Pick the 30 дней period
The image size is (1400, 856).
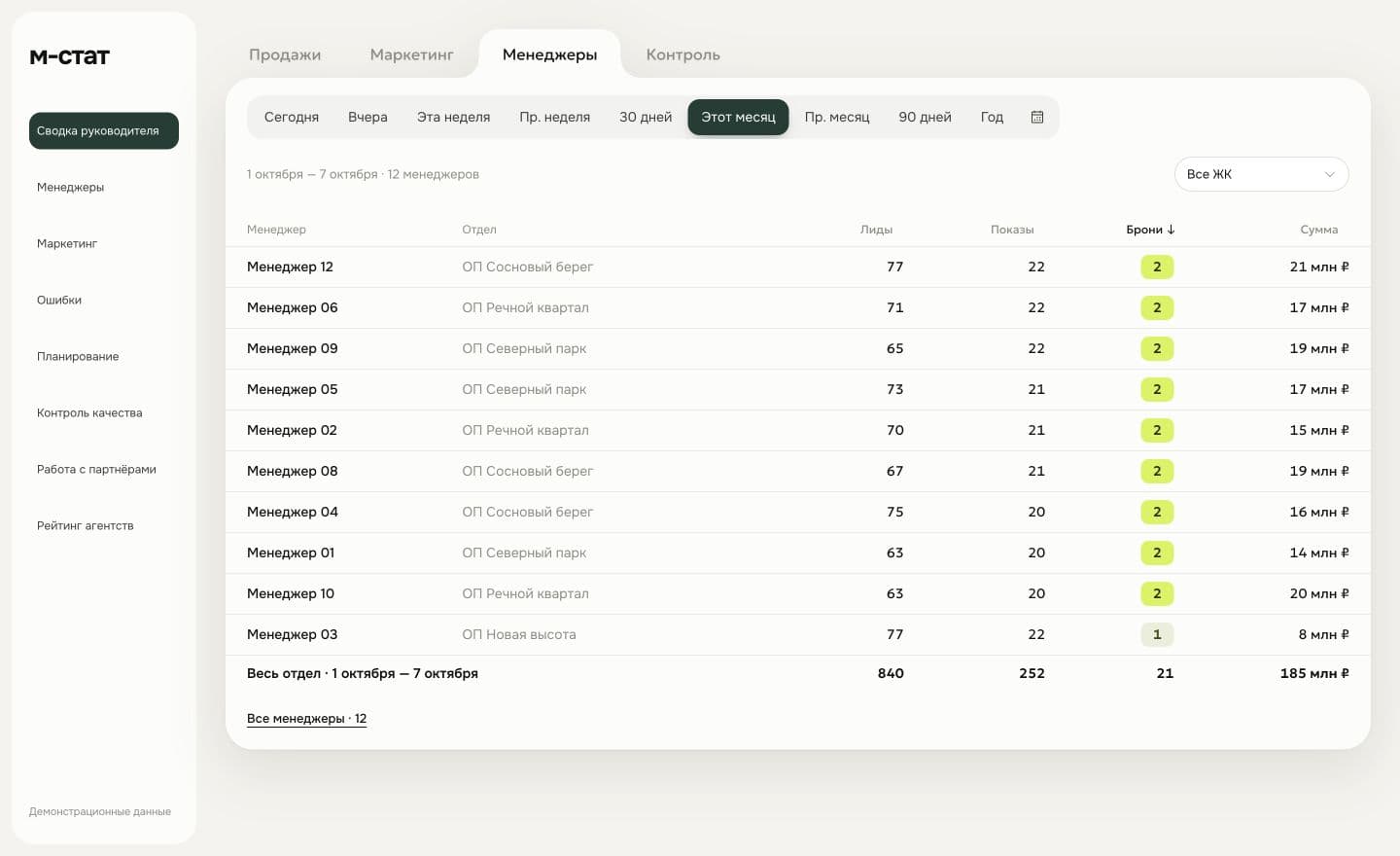646,117
